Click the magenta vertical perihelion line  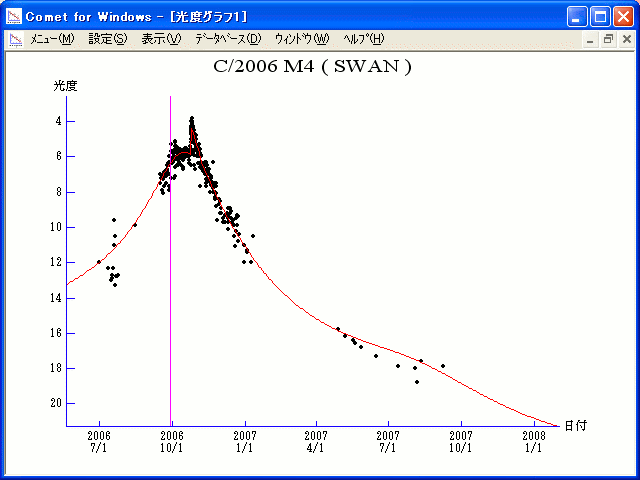coord(170,300)
